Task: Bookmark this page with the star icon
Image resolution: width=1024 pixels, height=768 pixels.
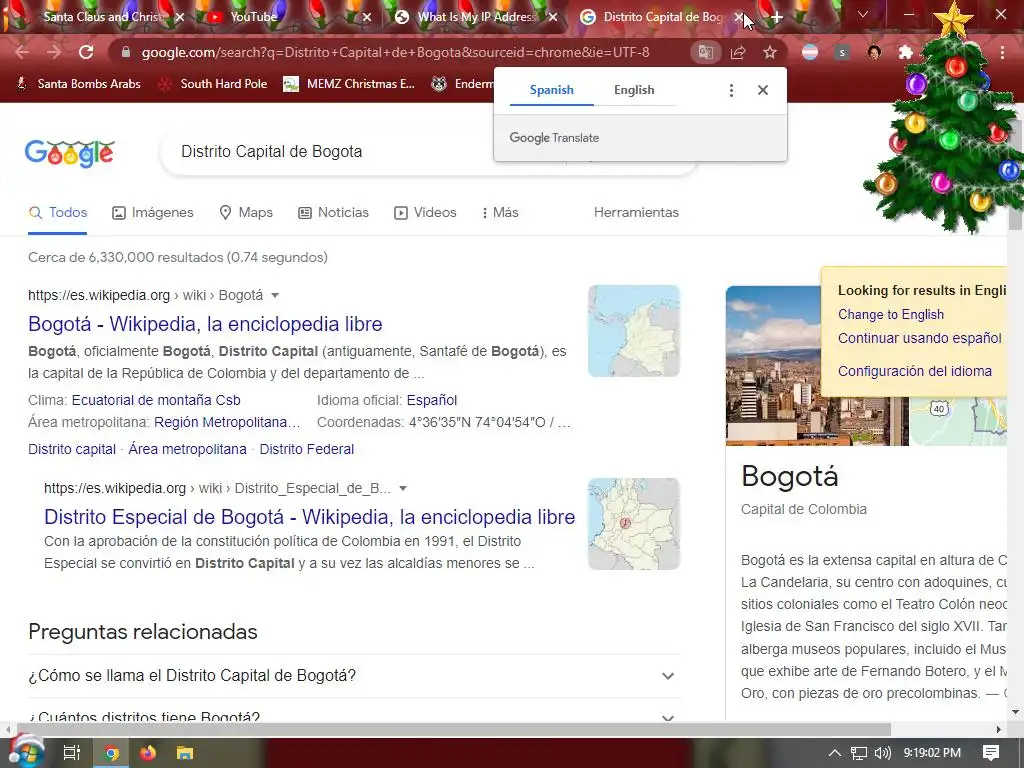Action: 770,52
